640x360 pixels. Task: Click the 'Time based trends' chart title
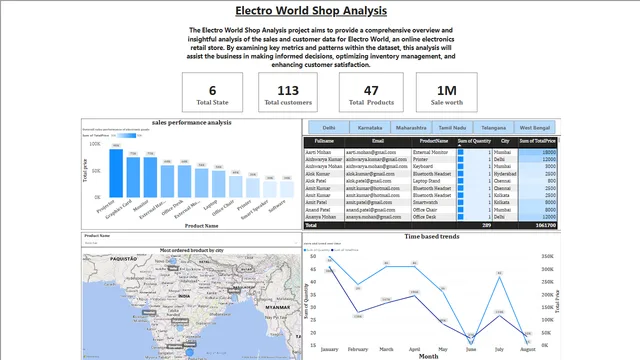coord(432,236)
